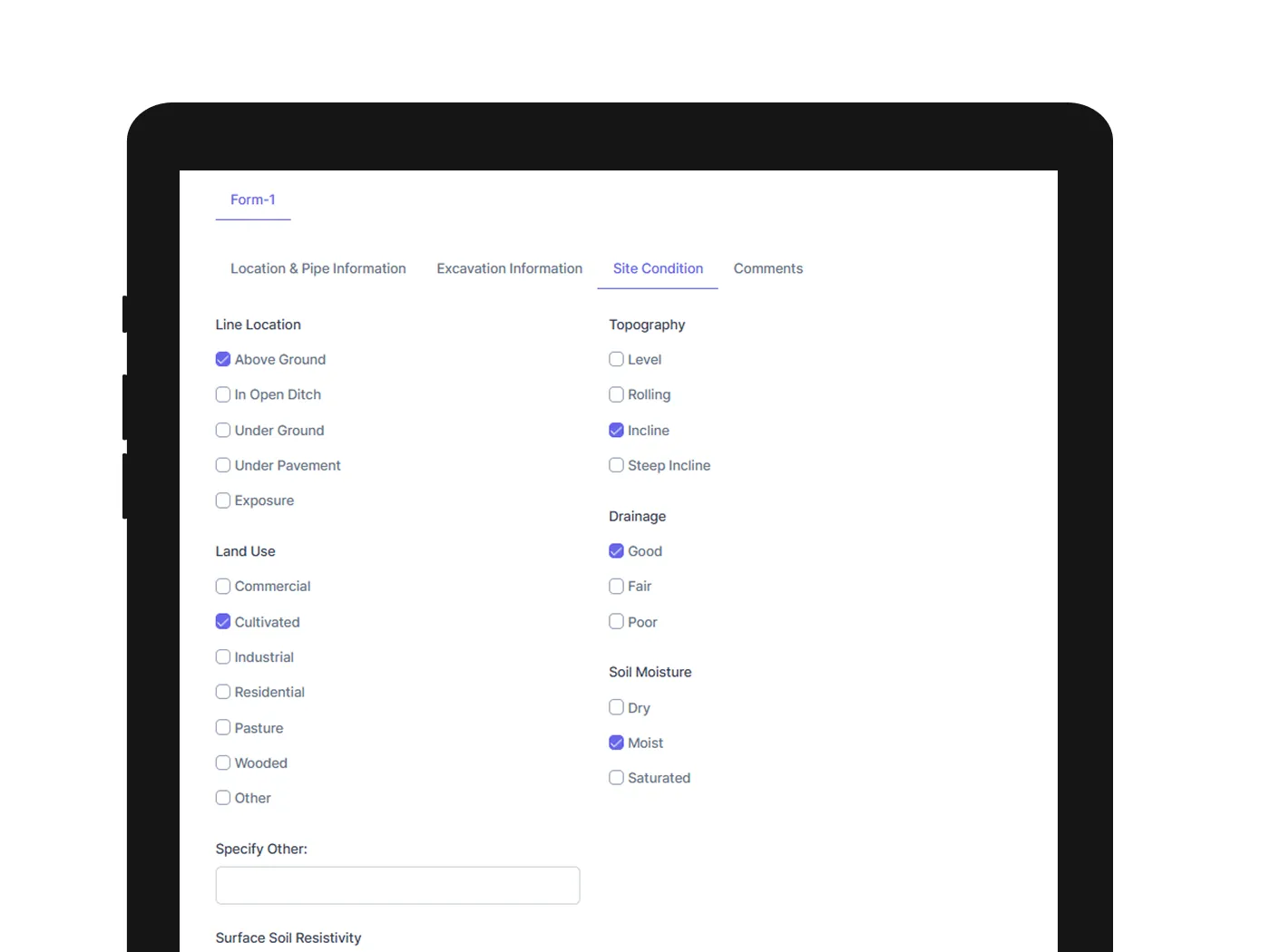Viewport: 1270px width, 952px height.
Task: Uncheck the Cultivated land use
Action: (223, 621)
